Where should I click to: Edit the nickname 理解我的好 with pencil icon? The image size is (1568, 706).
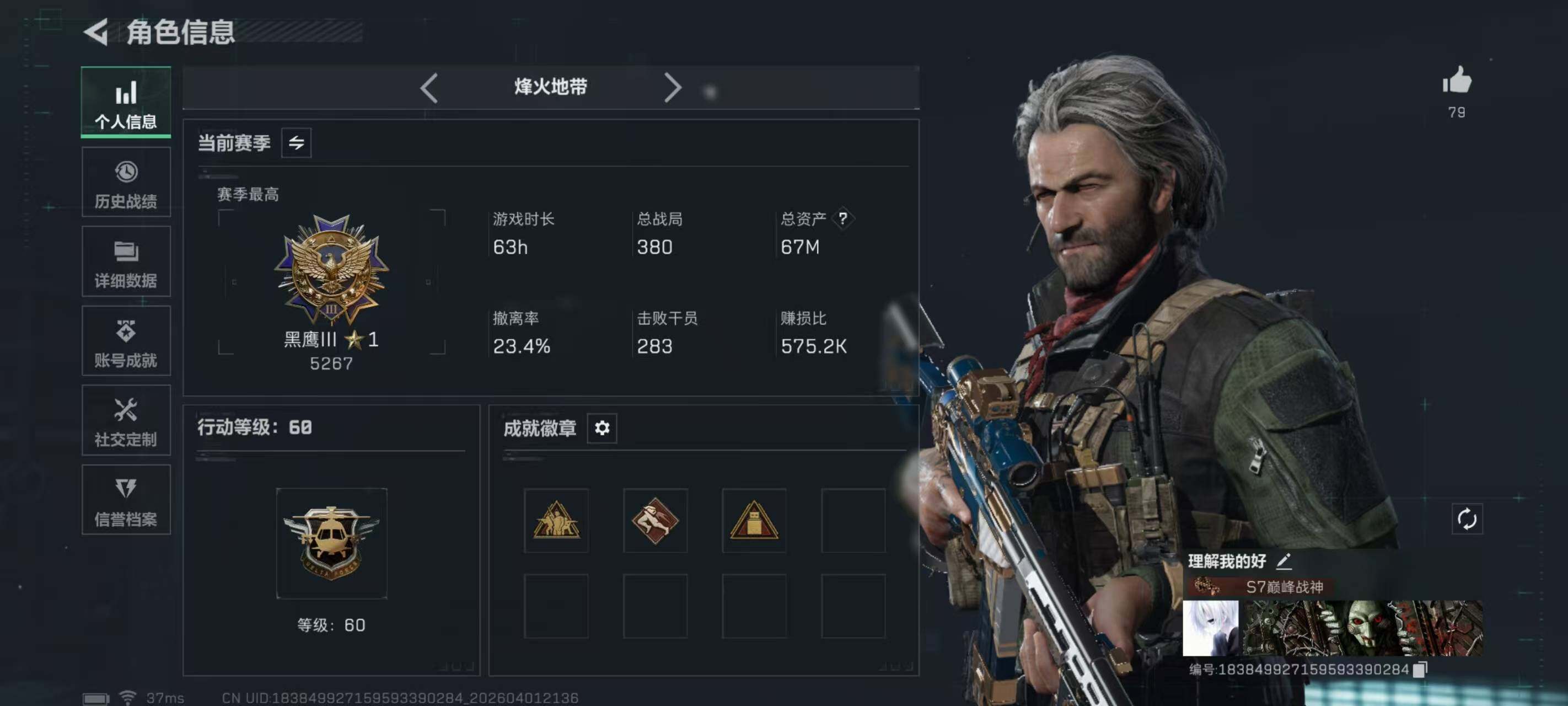coord(1284,560)
